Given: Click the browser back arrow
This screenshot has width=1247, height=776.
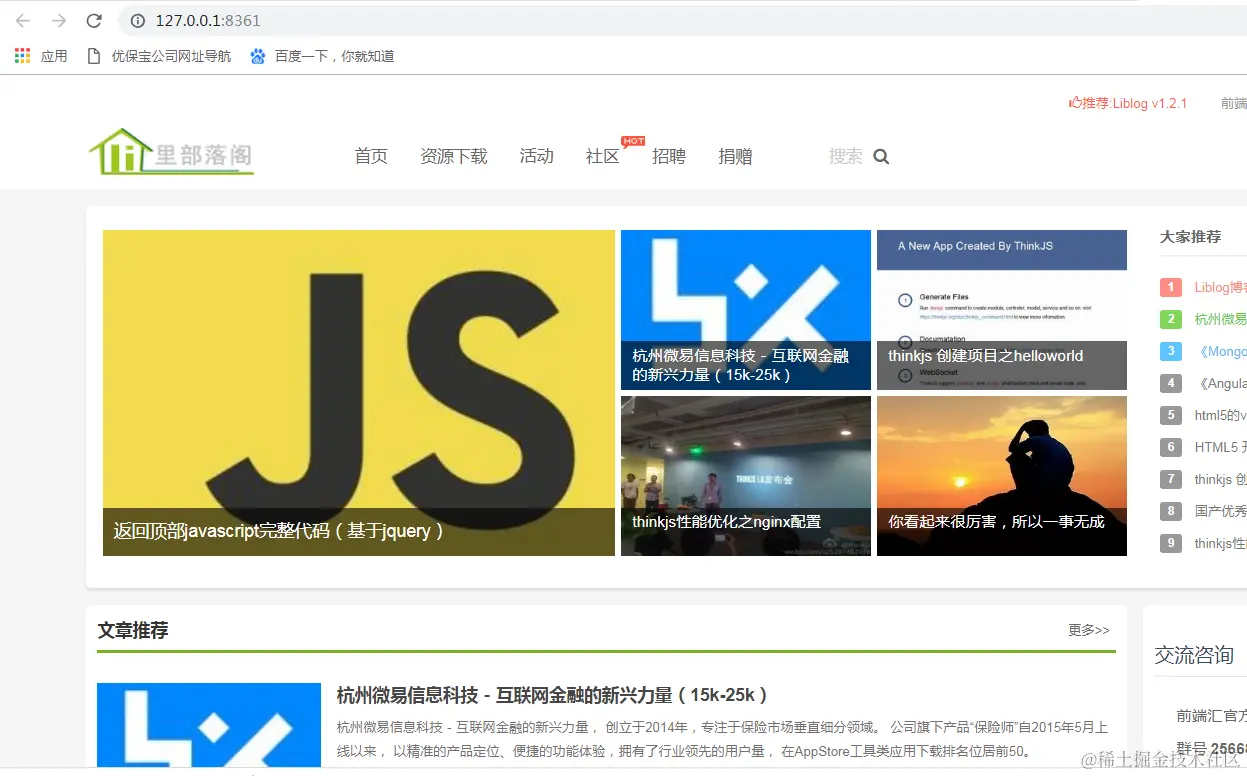Looking at the screenshot, I should tap(23, 20).
